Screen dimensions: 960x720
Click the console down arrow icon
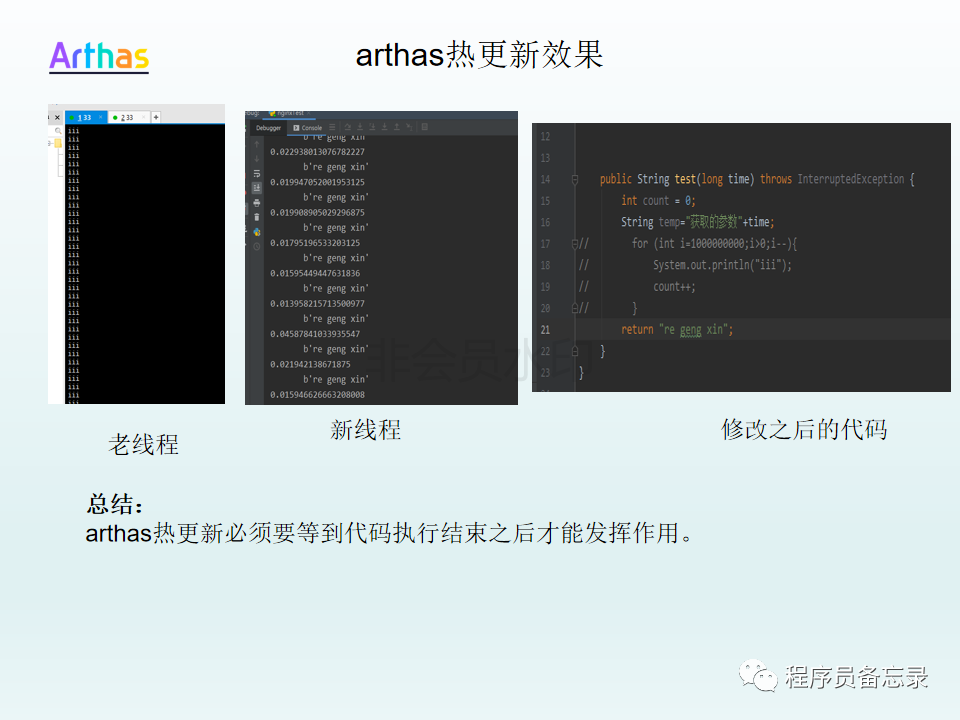pyautogui.click(x=257, y=159)
